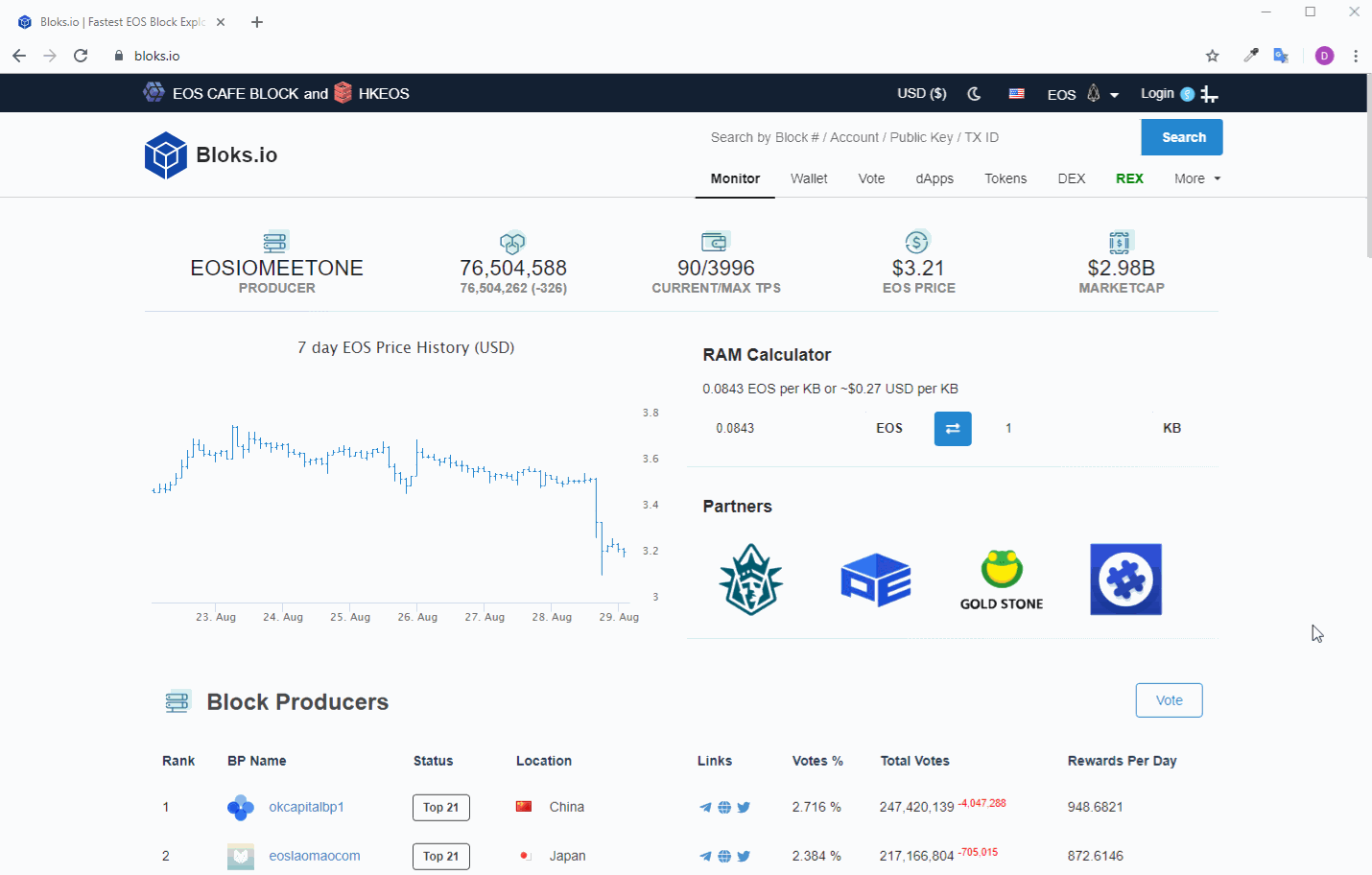Open a new browser tab
Viewport: 1372px width, 875px height.
point(256,22)
